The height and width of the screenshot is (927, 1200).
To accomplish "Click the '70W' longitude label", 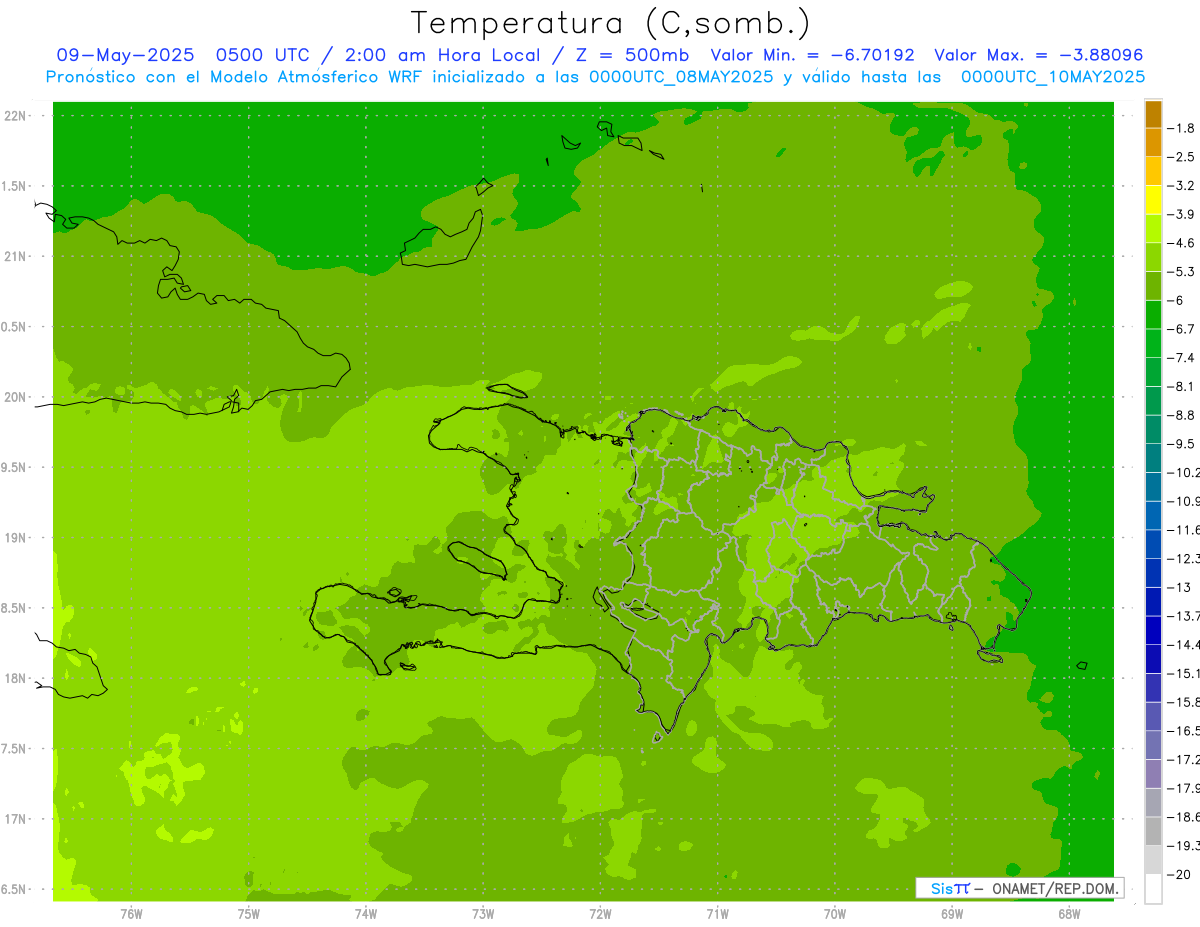I will [835, 914].
